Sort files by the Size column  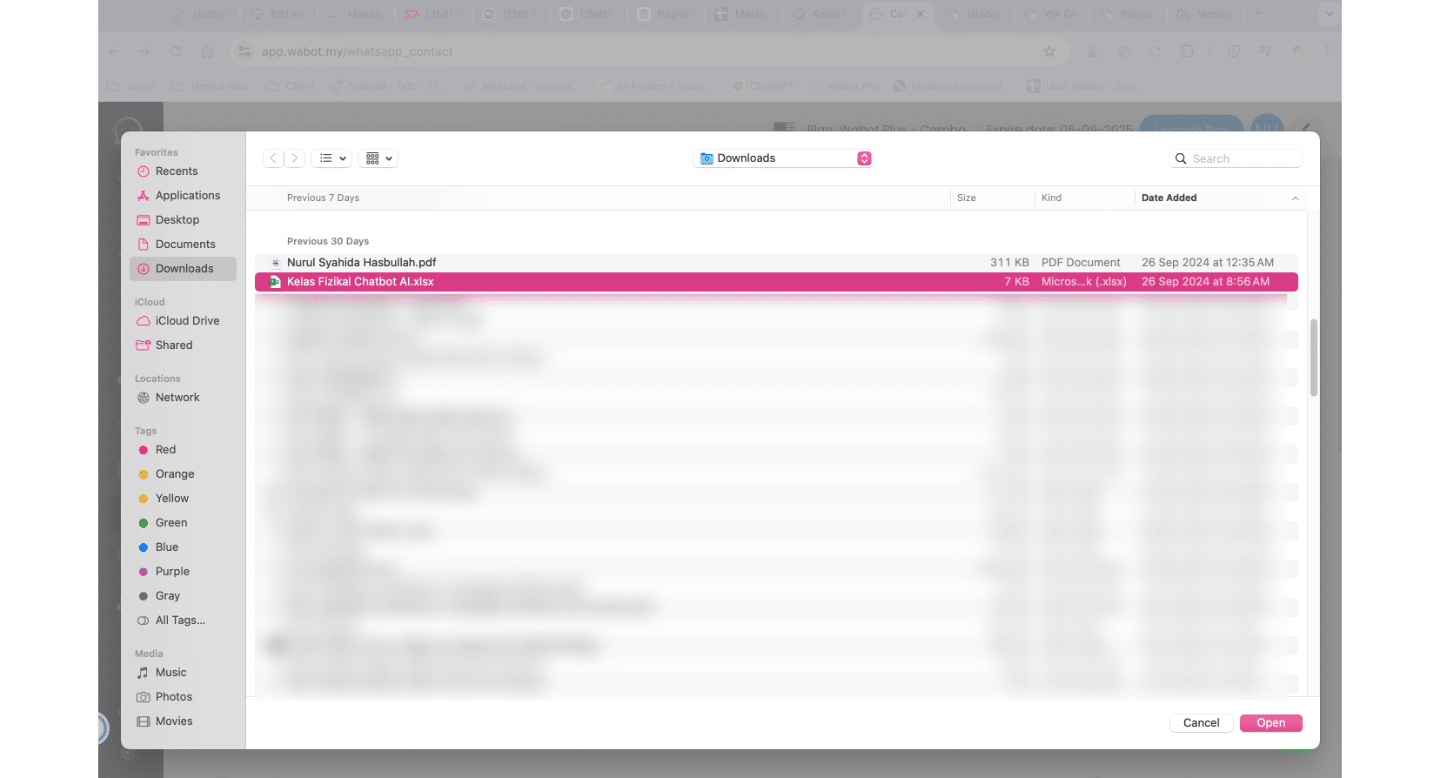point(992,198)
